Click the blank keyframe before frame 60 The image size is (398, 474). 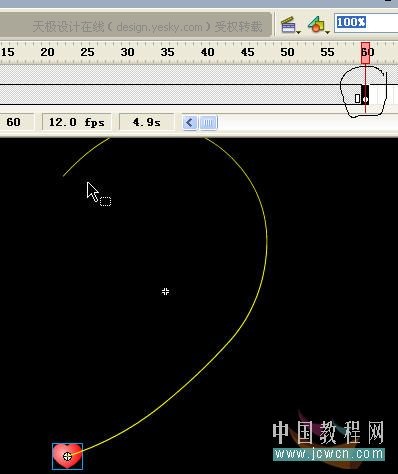[358, 98]
